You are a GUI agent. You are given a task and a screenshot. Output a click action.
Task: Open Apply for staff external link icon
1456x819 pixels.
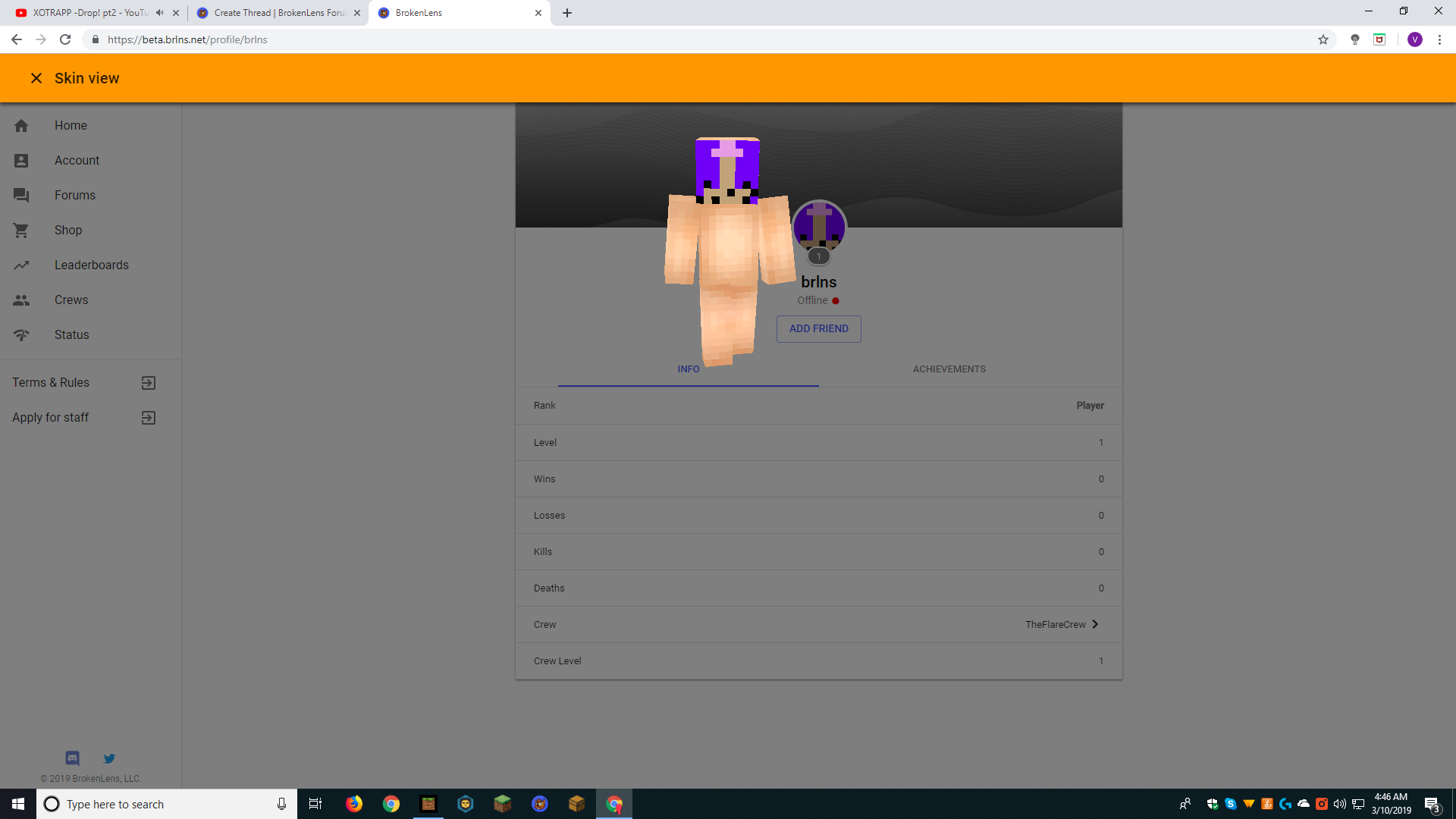click(x=149, y=418)
